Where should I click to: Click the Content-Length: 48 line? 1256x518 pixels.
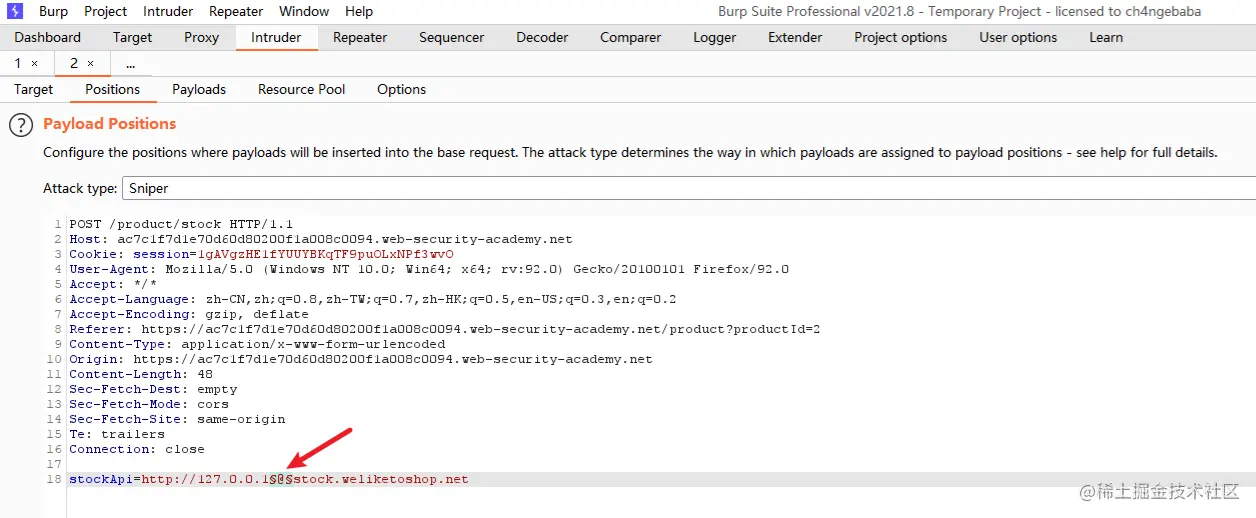click(141, 374)
